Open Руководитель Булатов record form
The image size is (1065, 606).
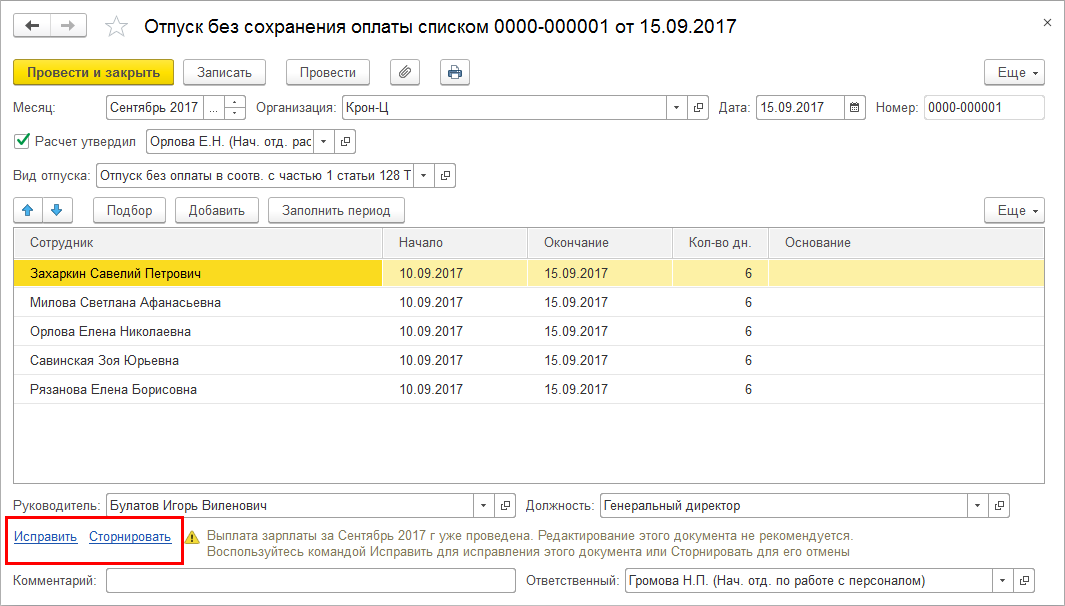click(505, 505)
